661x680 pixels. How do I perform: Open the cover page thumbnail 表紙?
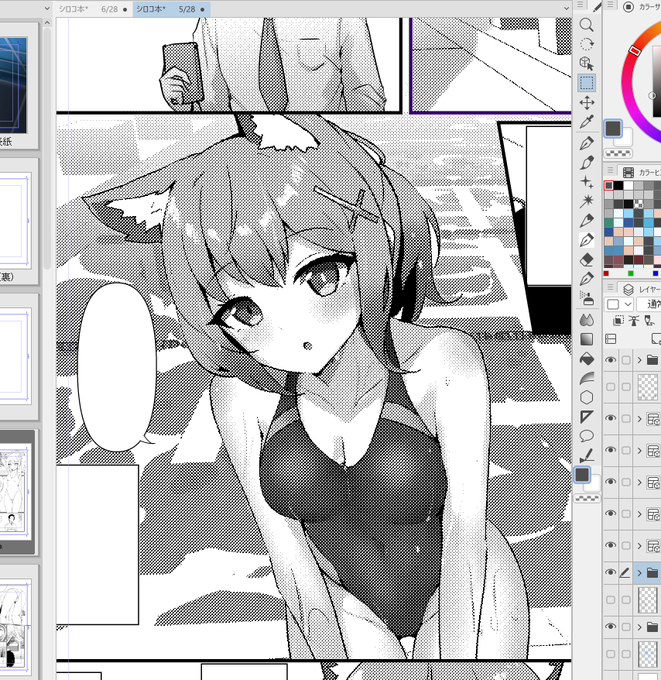[x=13, y=85]
